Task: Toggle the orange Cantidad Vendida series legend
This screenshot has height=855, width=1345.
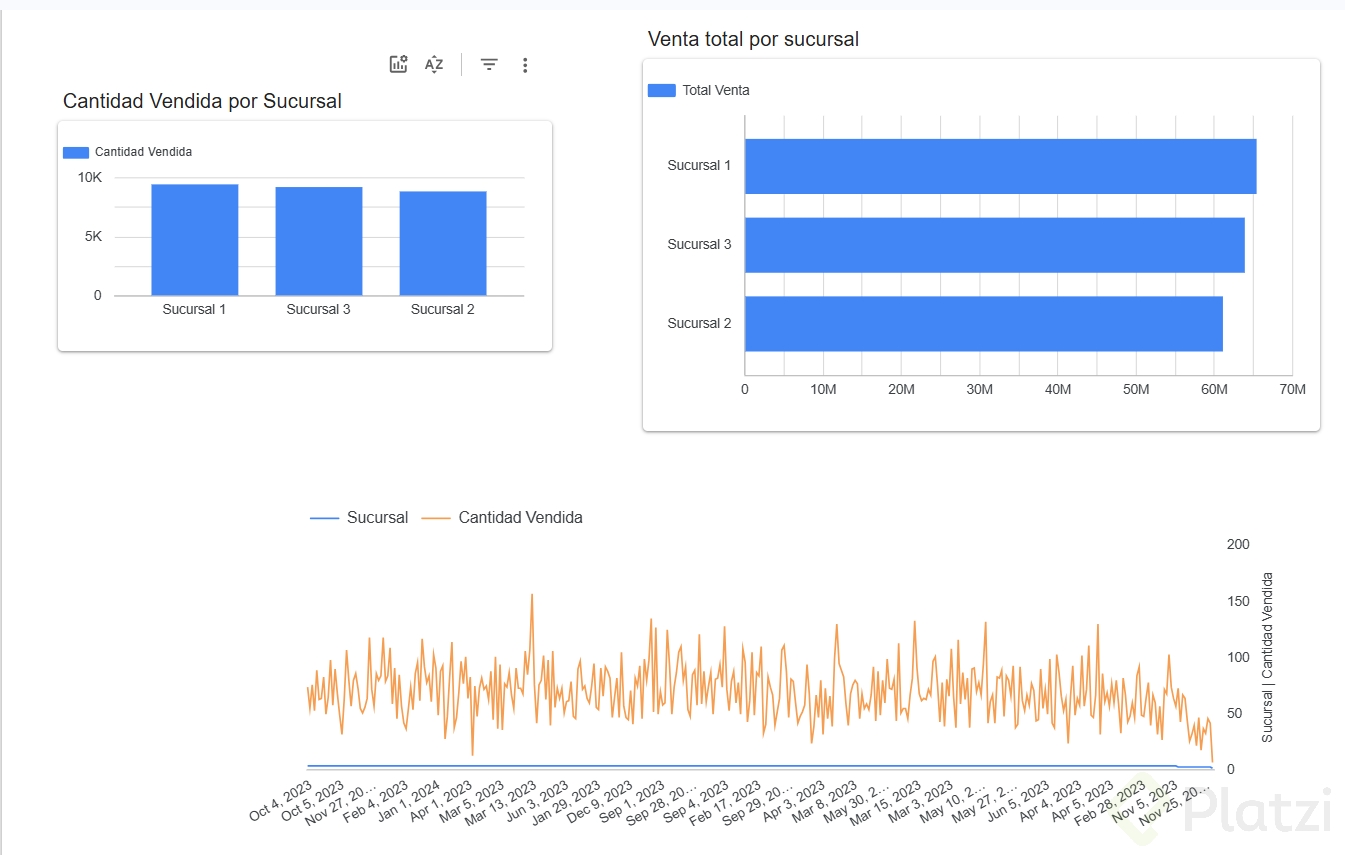Action: pos(502,518)
